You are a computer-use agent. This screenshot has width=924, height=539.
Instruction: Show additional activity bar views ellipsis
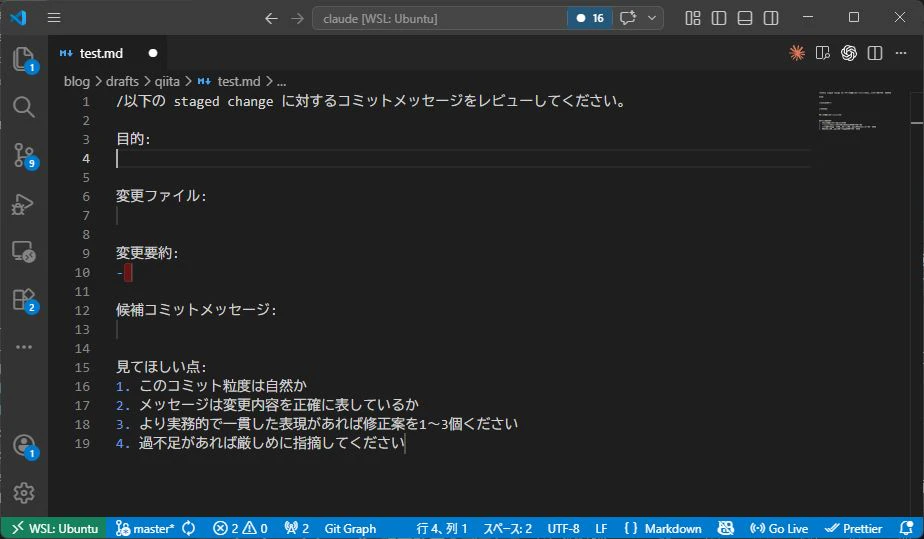(x=24, y=347)
